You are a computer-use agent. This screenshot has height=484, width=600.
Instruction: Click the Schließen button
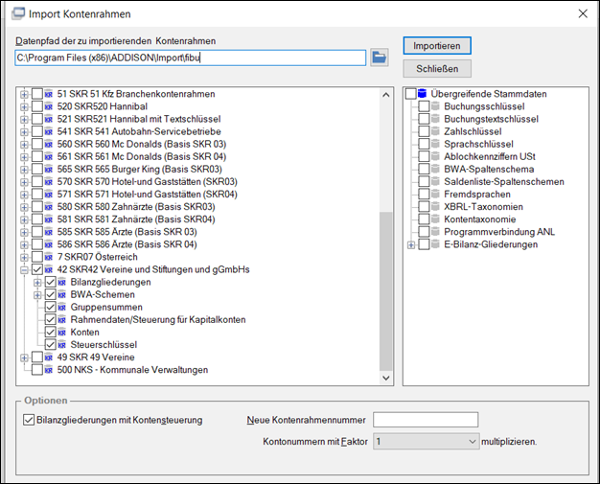(x=437, y=69)
